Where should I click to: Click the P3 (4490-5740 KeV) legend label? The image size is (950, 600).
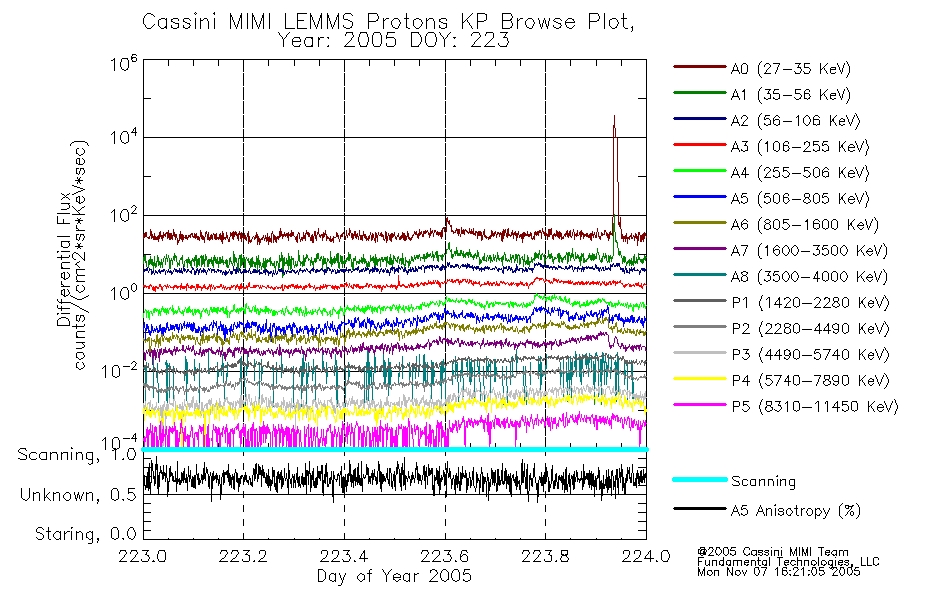[x=811, y=355]
